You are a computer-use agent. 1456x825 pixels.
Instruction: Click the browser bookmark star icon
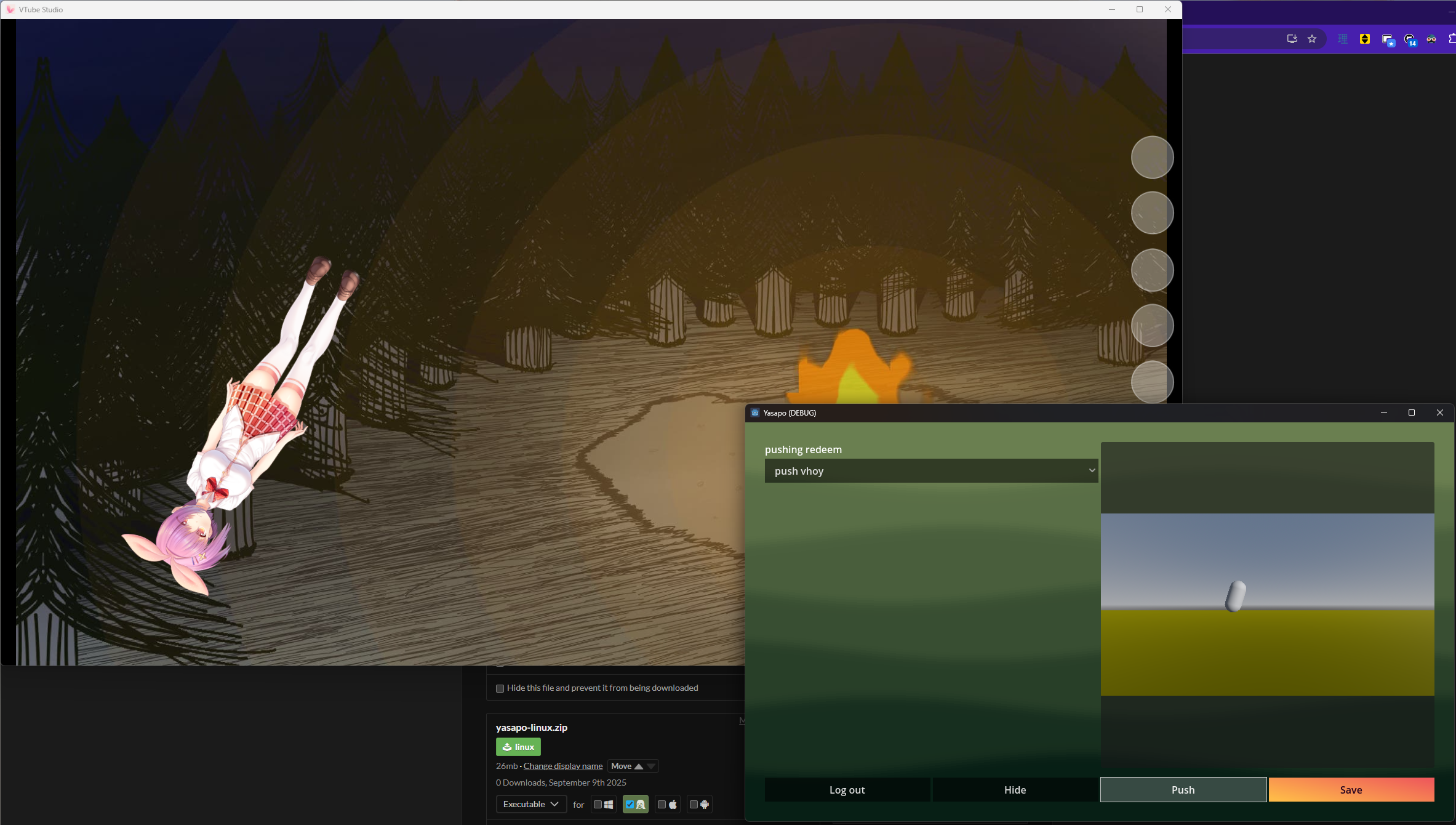tap(1312, 39)
